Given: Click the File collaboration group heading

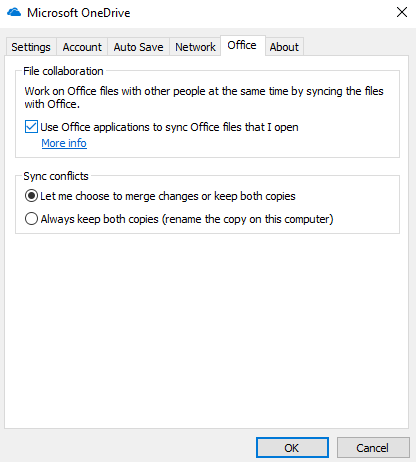Looking at the screenshot, I should click(63, 71).
